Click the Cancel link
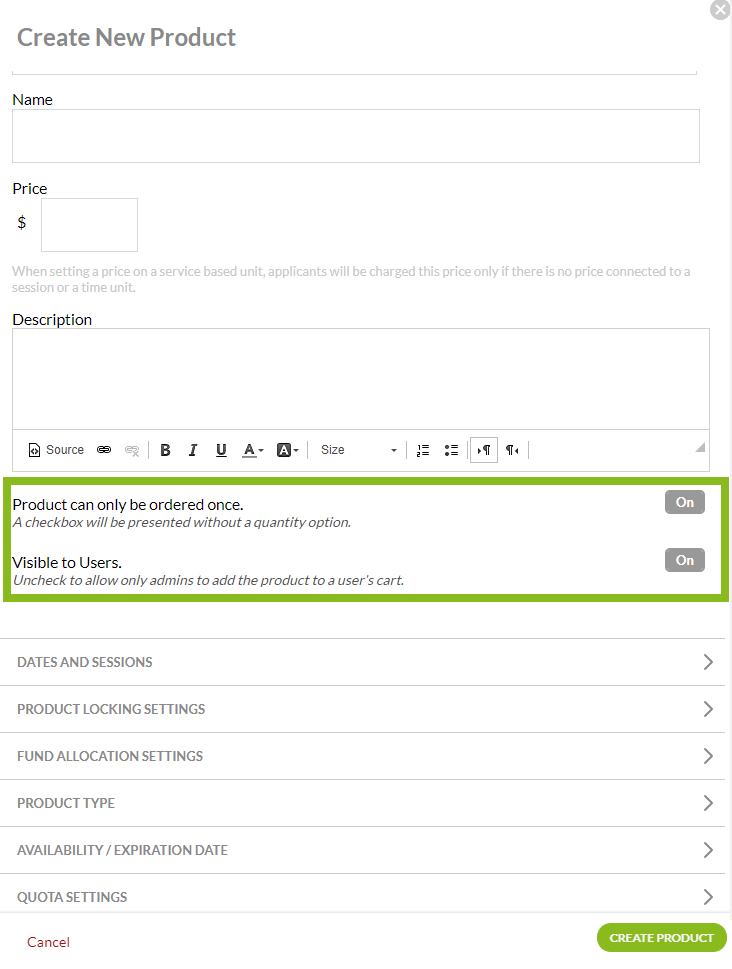Viewport: 732px width, 969px height. pos(48,942)
